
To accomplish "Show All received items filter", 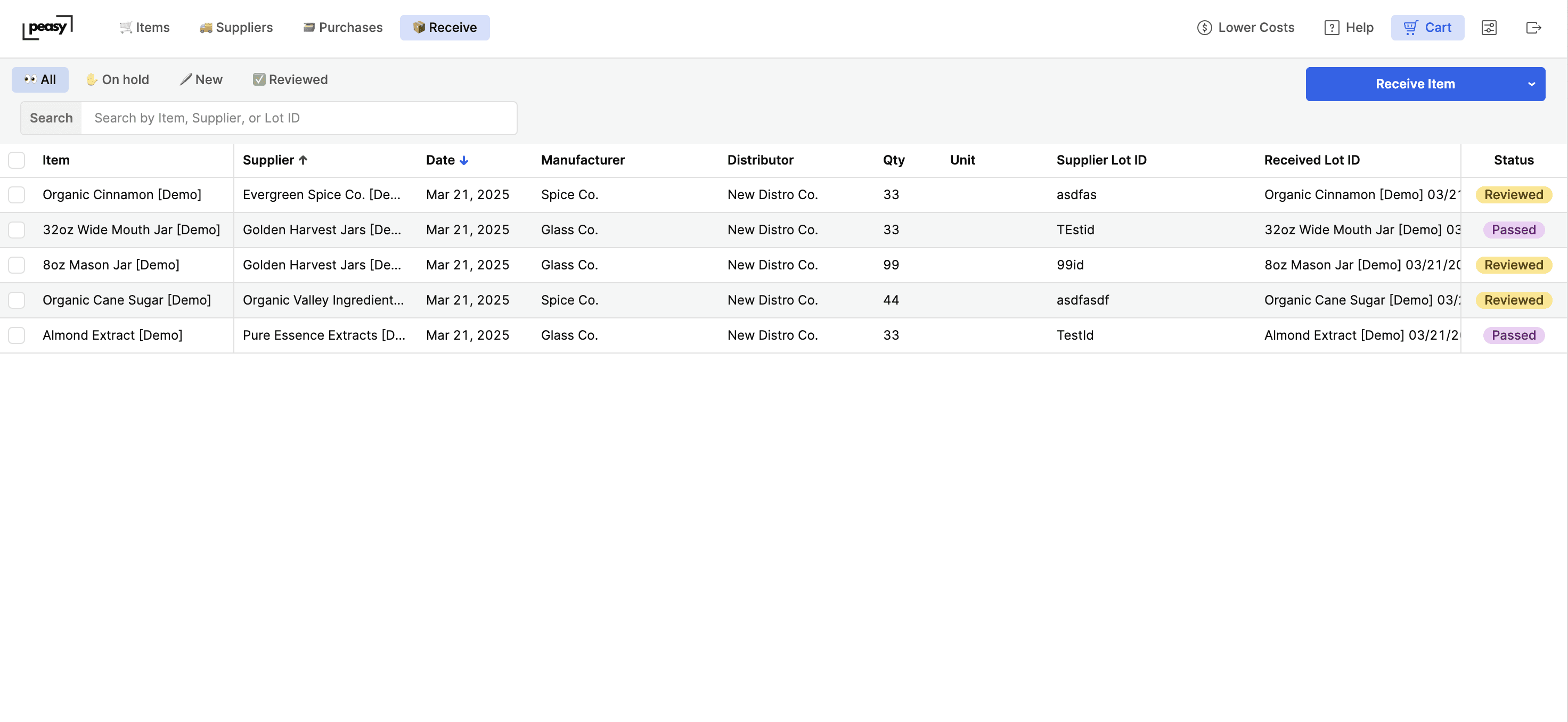I will (x=40, y=80).
